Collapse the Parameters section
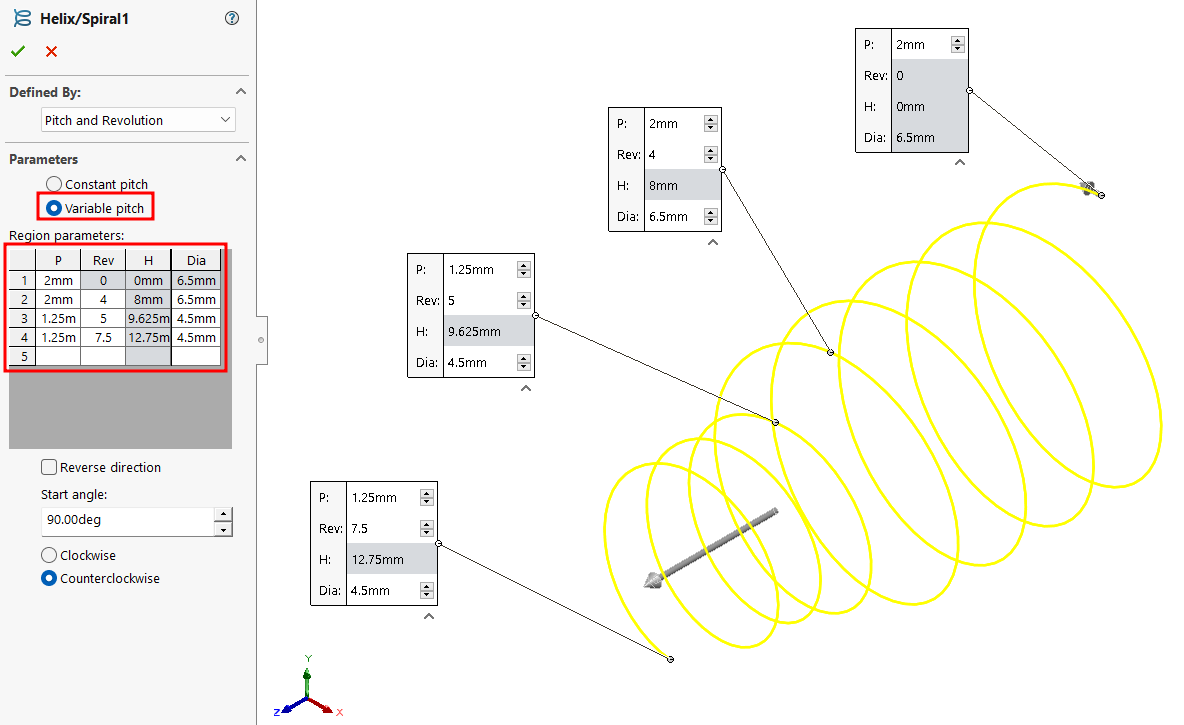 240,159
